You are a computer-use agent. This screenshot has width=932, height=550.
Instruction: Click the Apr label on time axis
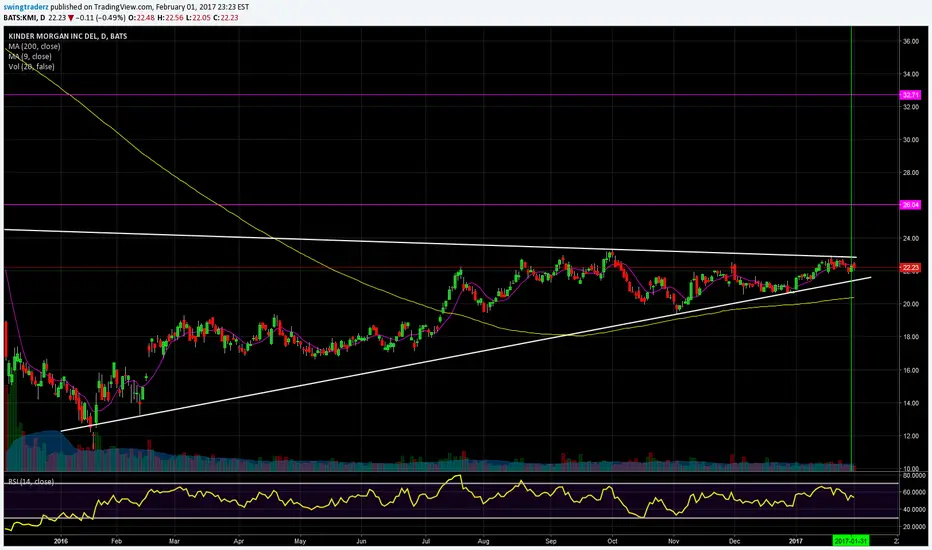238,541
